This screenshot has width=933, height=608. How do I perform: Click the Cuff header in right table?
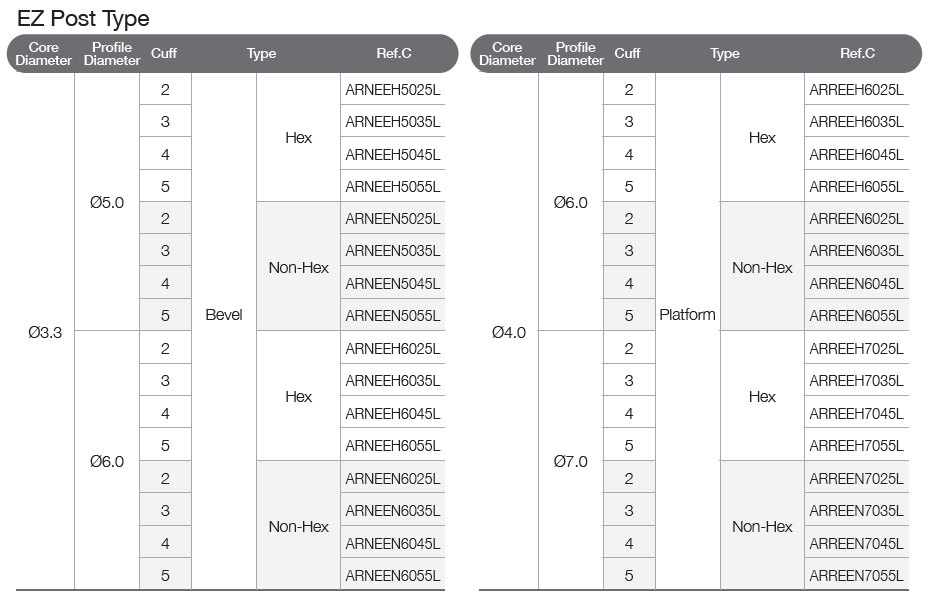[627, 53]
